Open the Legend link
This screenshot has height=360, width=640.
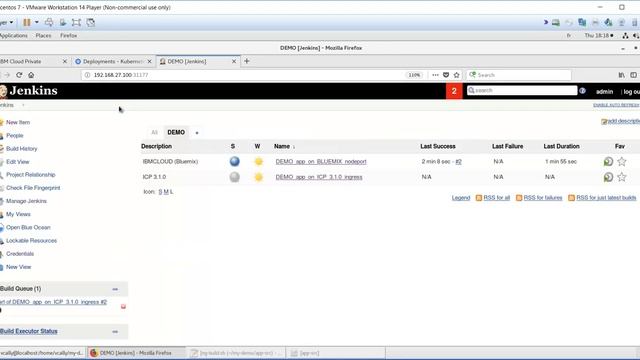pyautogui.click(x=461, y=198)
